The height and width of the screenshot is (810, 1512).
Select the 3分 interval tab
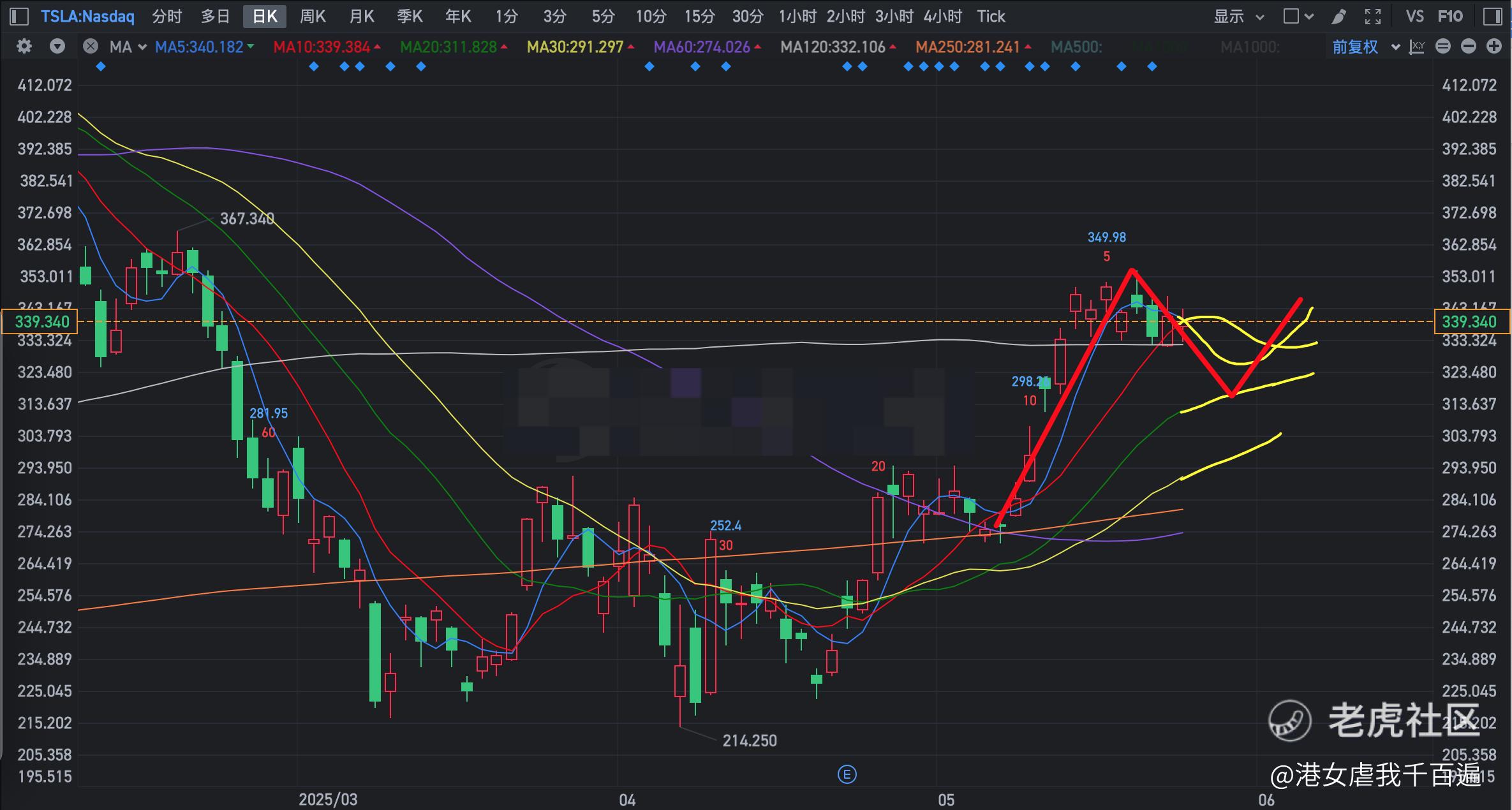click(x=555, y=16)
